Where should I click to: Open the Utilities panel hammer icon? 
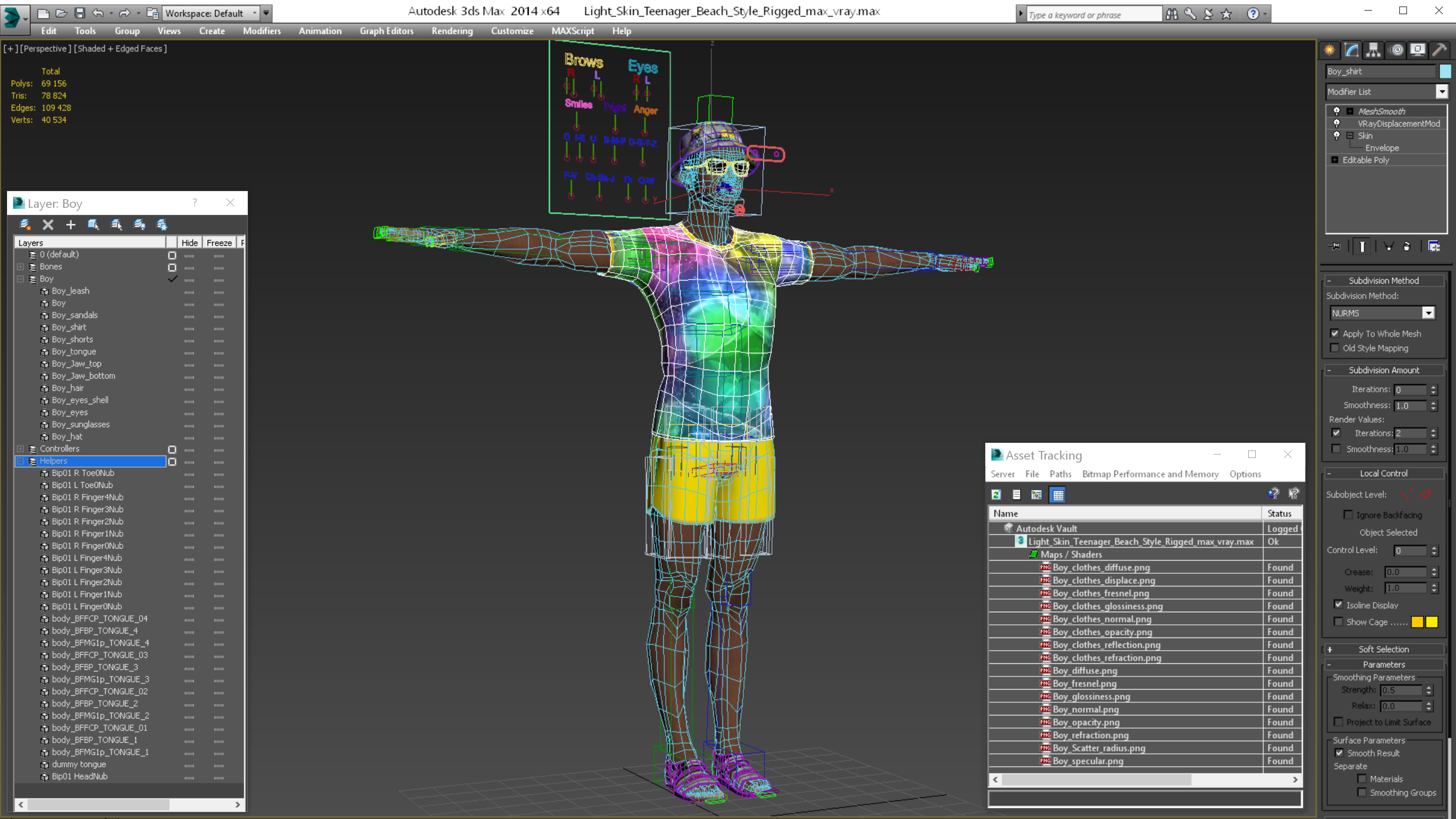(1439, 51)
